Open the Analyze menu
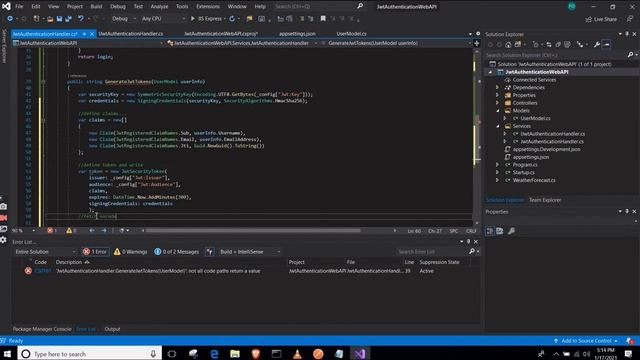This screenshot has height=360, width=640. [x=159, y=7]
